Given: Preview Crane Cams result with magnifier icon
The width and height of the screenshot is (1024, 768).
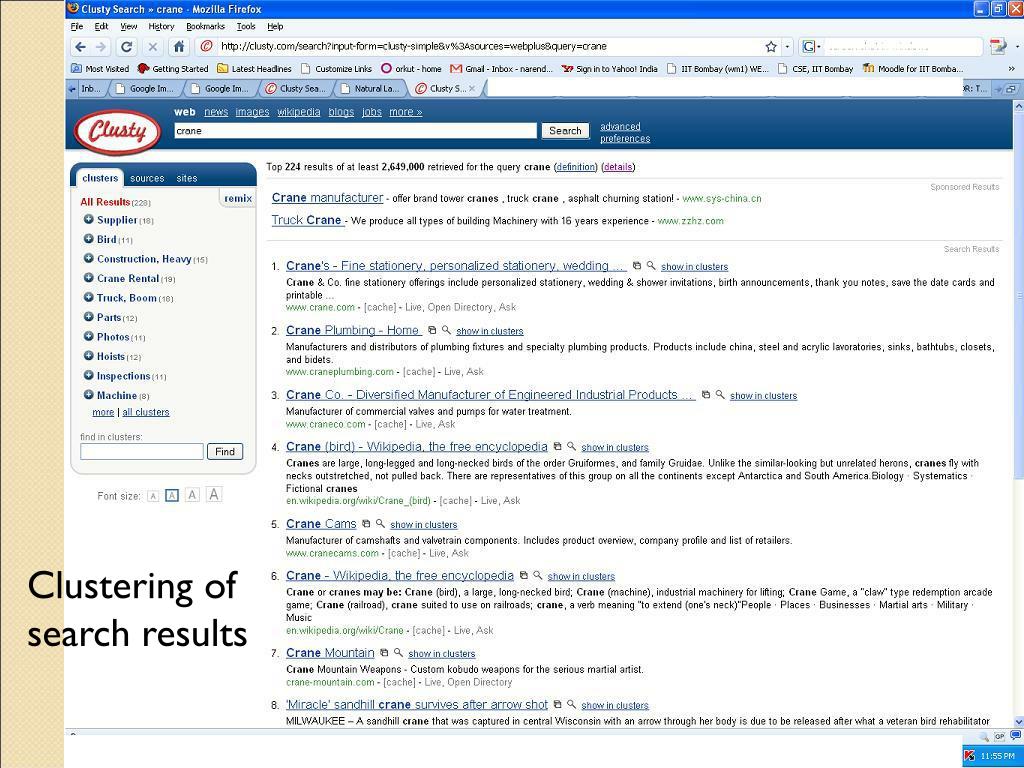Looking at the screenshot, I should 380,523.
